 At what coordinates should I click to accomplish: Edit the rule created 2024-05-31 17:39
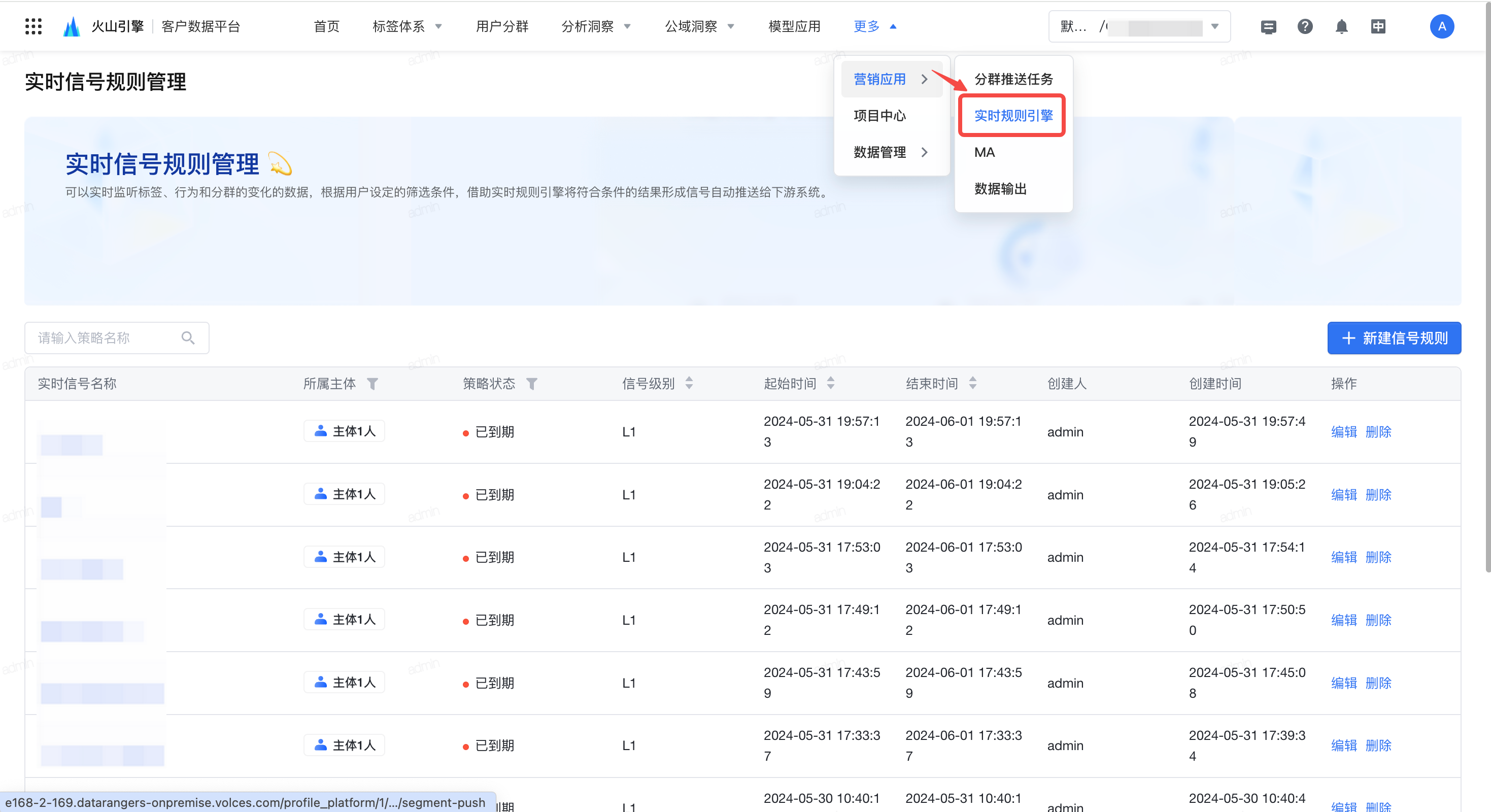(x=1343, y=746)
